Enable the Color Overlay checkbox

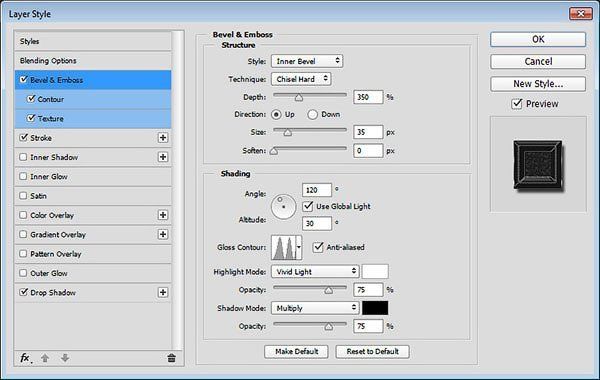point(23,215)
